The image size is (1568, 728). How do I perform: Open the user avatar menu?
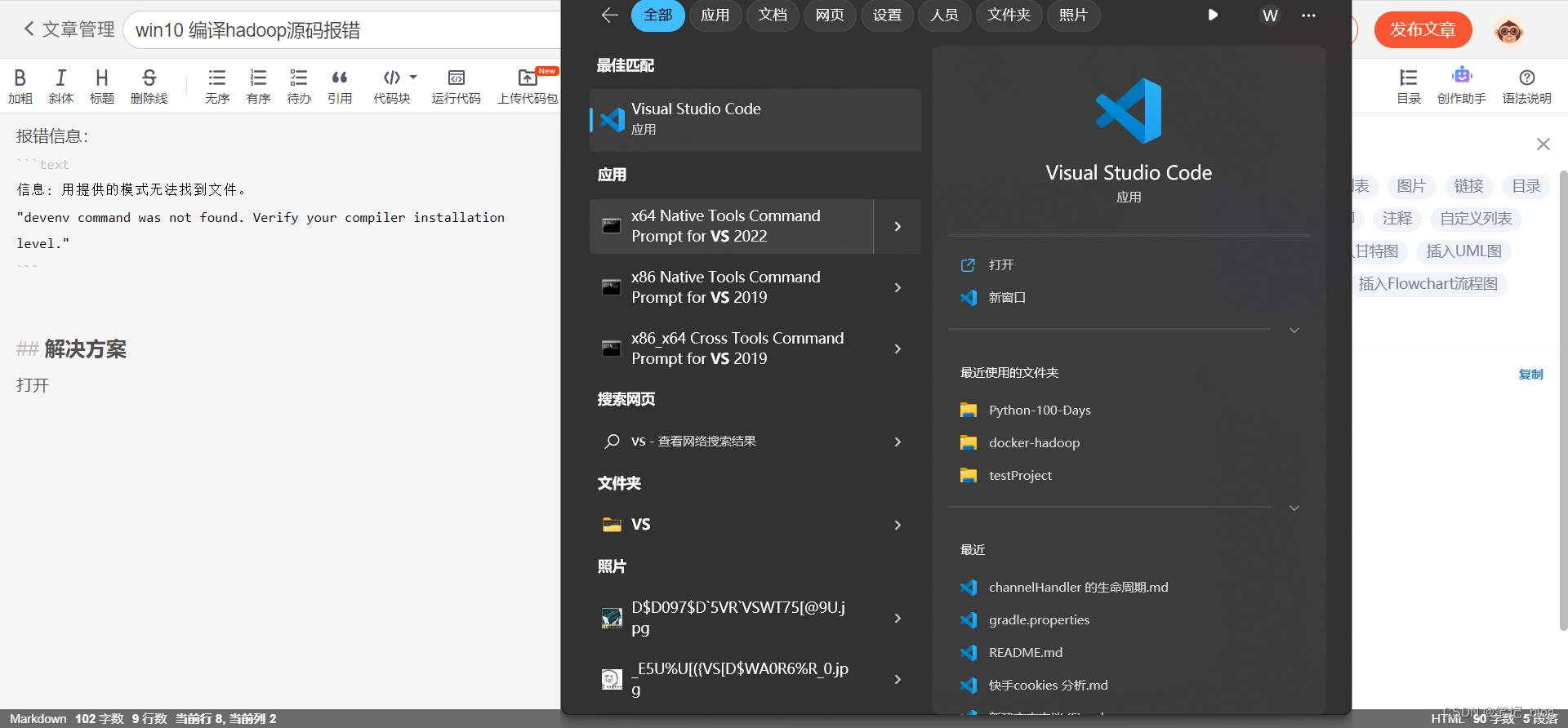[x=1508, y=31]
